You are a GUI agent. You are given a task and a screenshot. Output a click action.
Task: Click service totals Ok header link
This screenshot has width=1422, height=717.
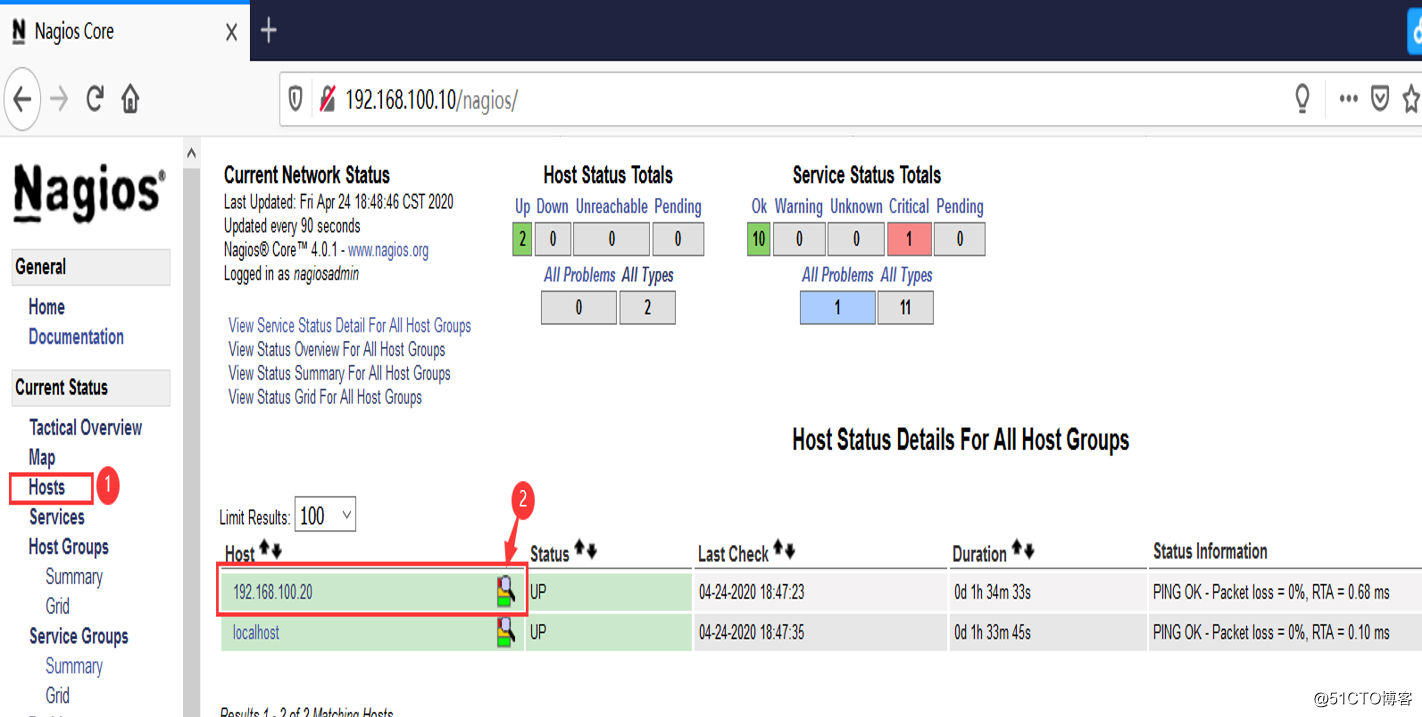(759, 207)
